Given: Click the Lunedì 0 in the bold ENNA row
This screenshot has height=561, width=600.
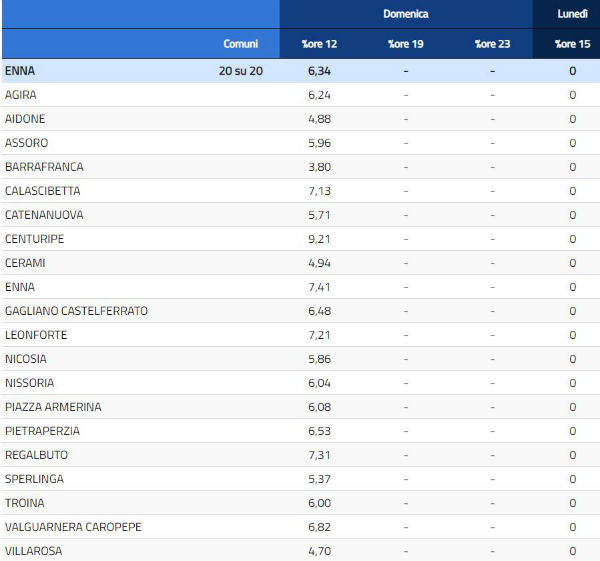Looking at the screenshot, I should [572, 71].
